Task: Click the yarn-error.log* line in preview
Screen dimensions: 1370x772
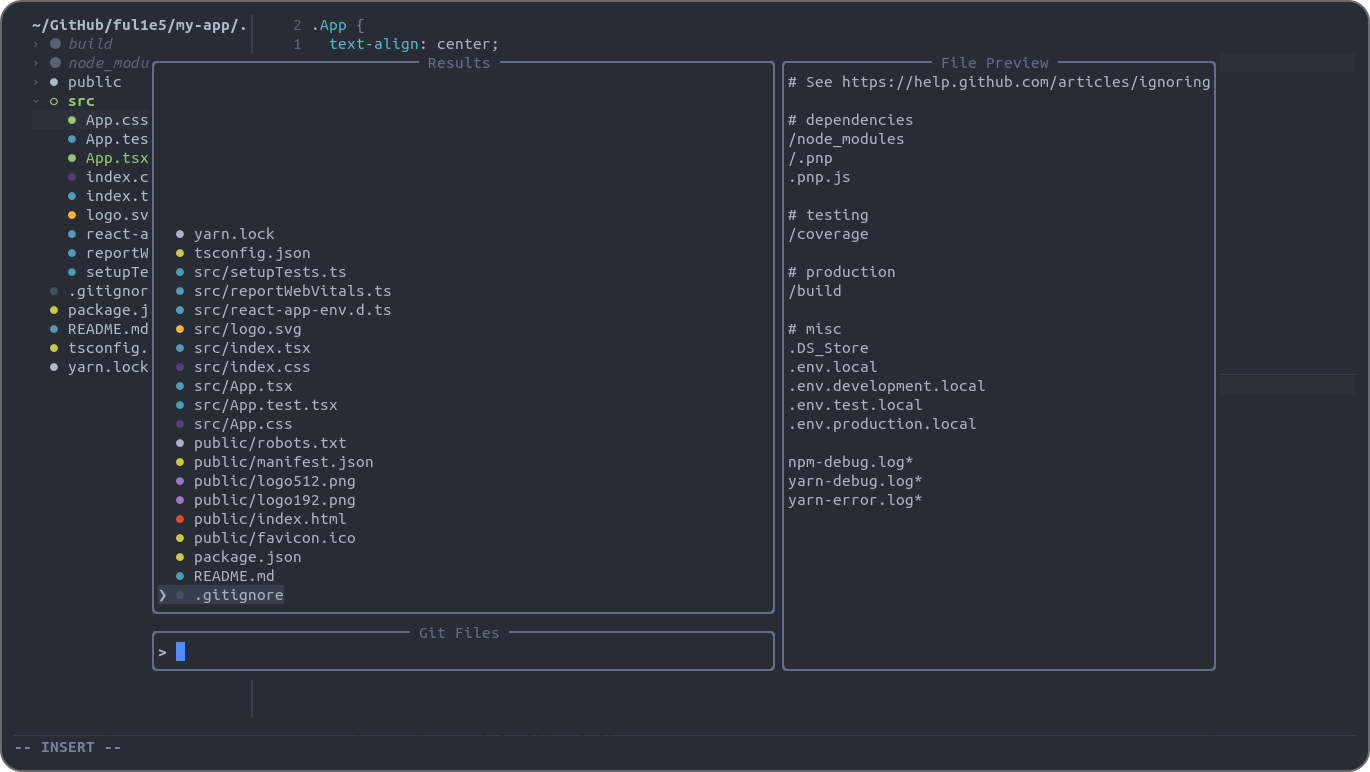Action: pyautogui.click(x=855, y=500)
